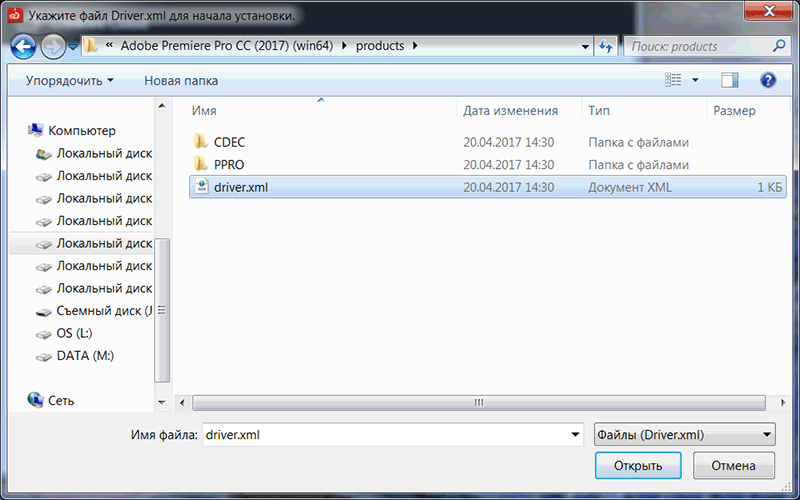This screenshot has width=800, height=500.
Task: Change view with the view mode icon
Action: coord(673,80)
